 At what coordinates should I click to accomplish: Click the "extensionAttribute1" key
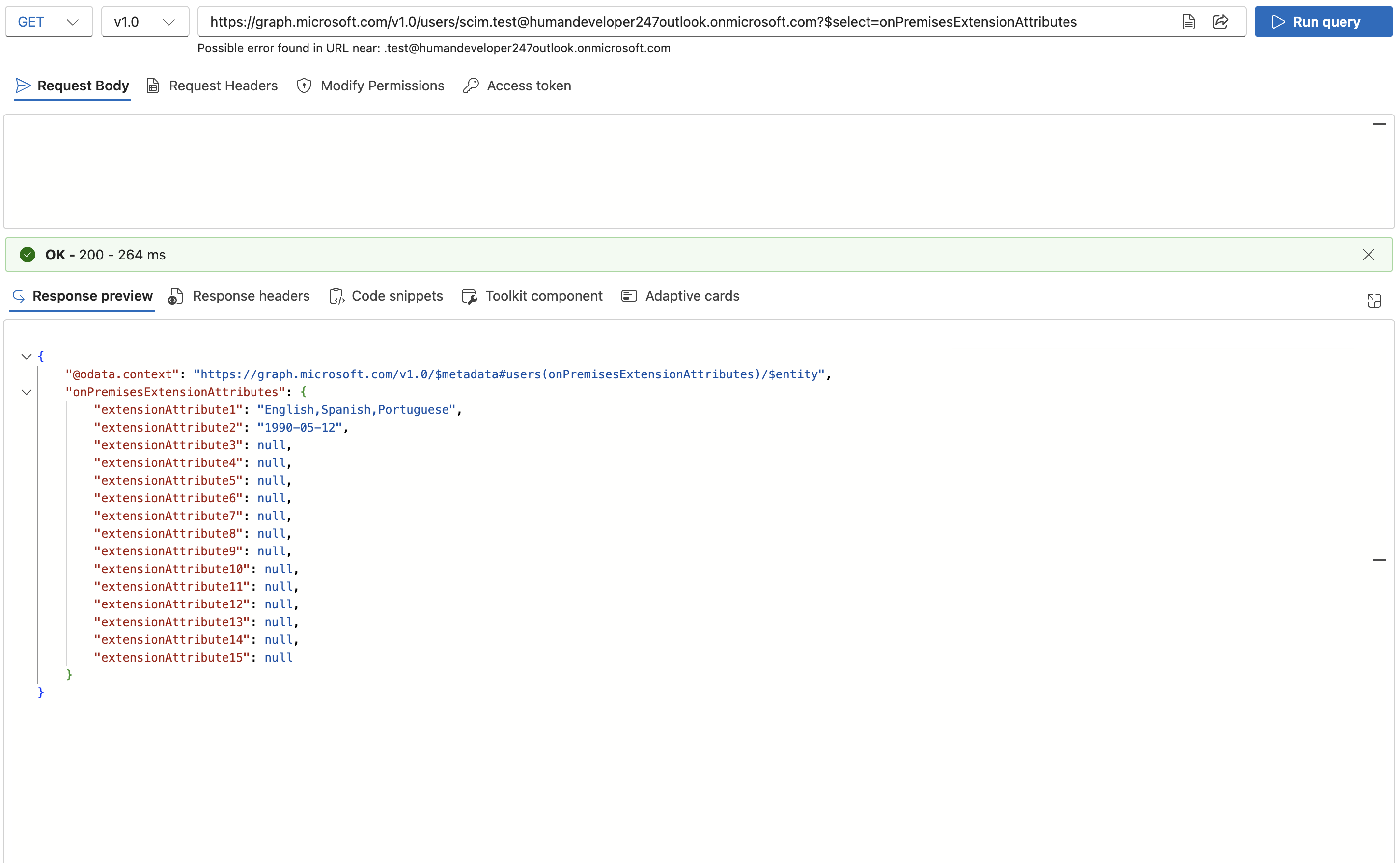(x=168, y=410)
